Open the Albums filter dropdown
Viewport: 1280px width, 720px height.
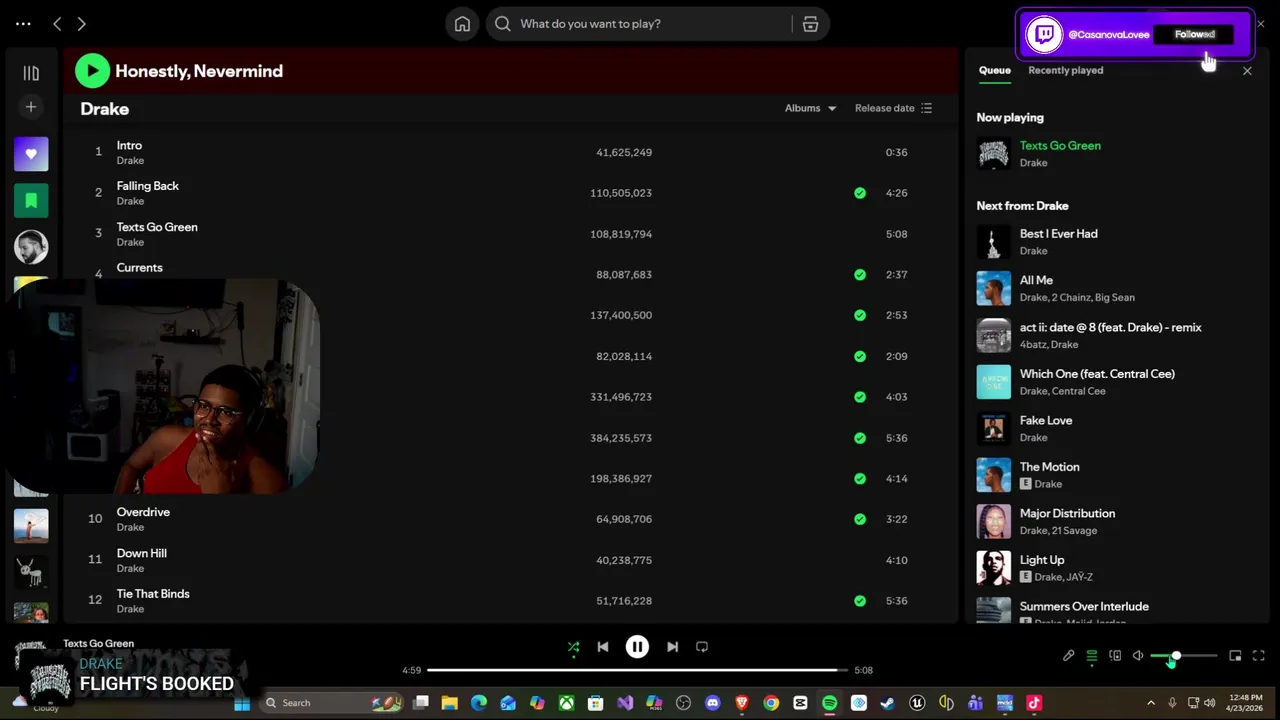810,108
